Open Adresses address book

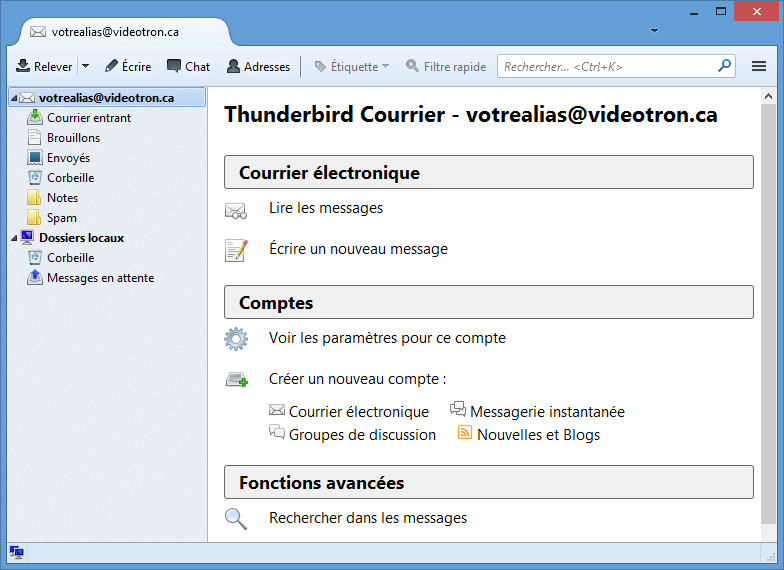point(258,66)
